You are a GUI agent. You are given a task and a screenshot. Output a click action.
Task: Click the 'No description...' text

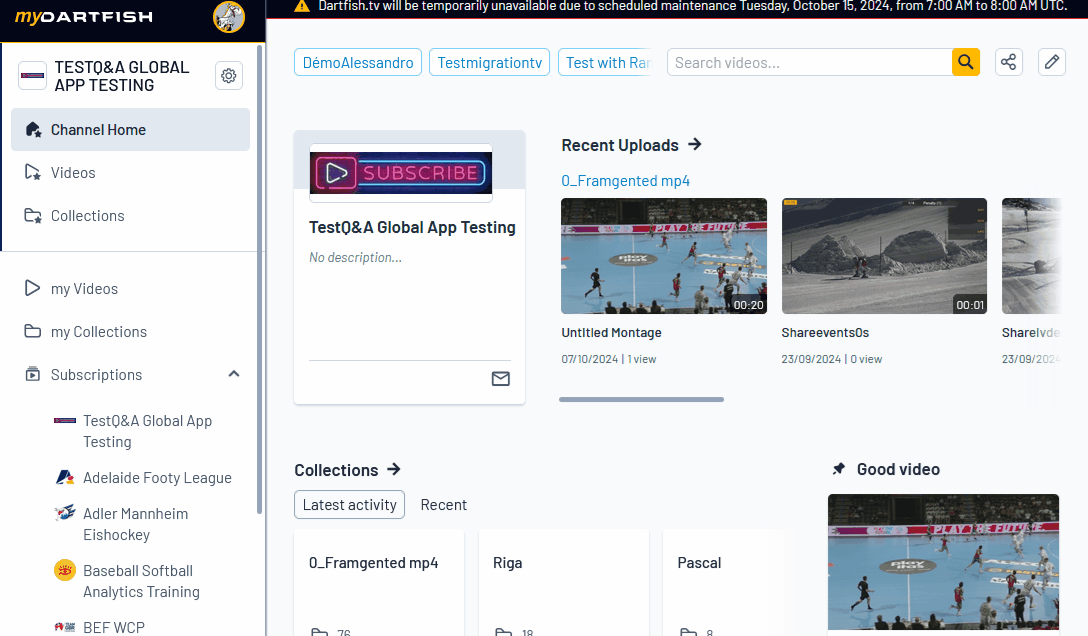pos(355,257)
